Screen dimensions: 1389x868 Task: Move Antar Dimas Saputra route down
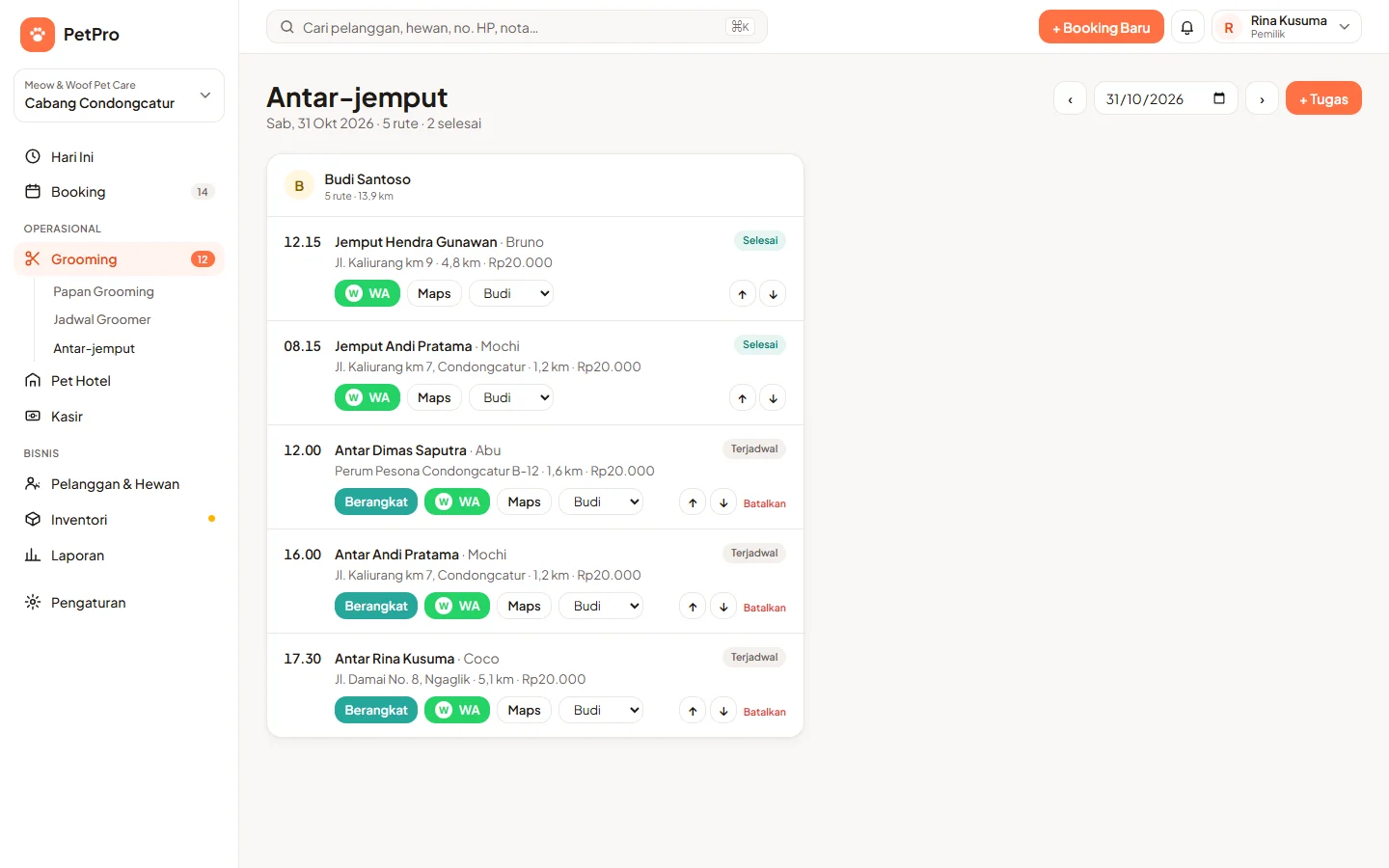[723, 502]
